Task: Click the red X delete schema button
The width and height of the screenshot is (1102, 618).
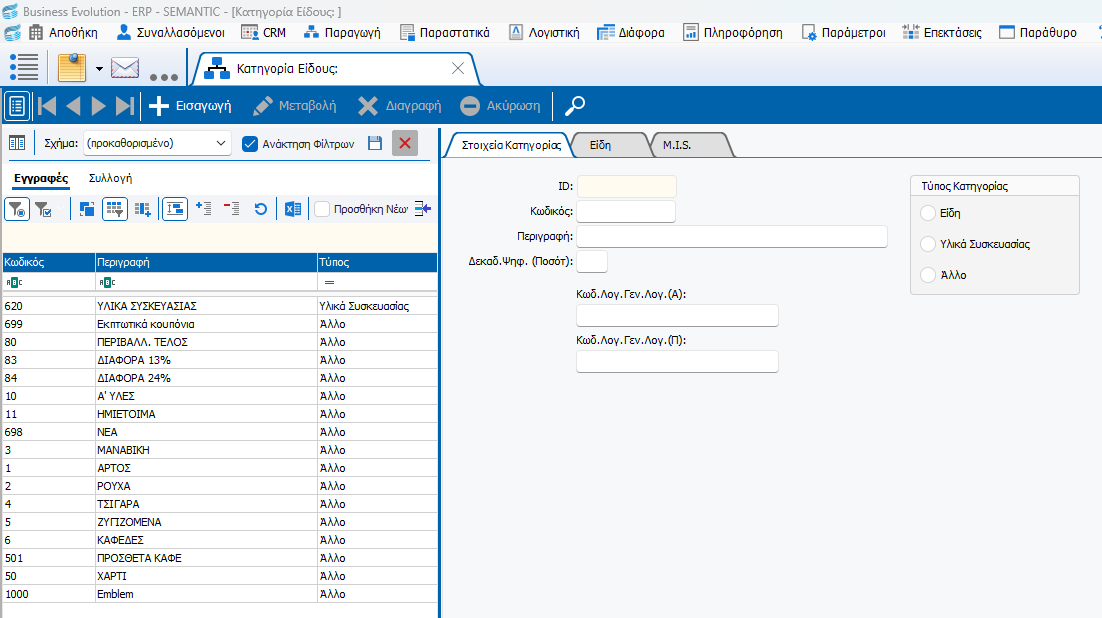Action: [405, 143]
